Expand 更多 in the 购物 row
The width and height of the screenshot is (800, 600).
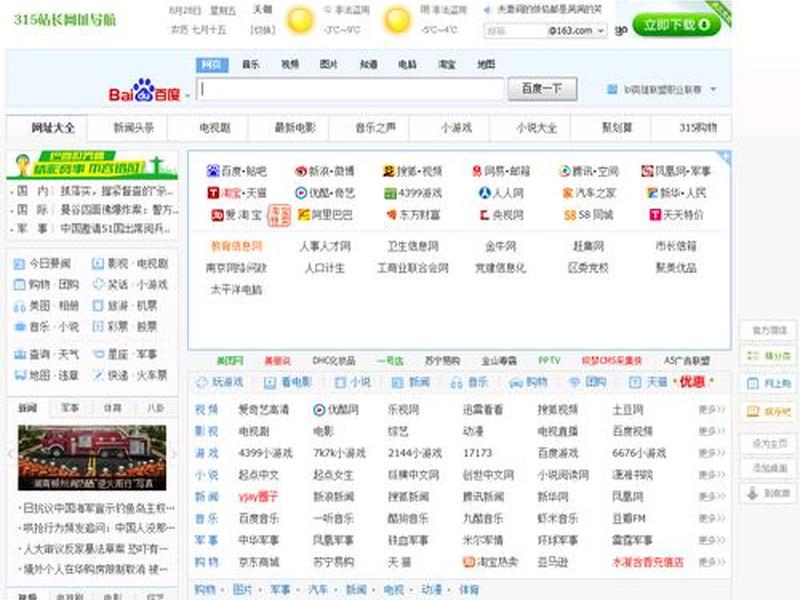click(x=712, y=562)
